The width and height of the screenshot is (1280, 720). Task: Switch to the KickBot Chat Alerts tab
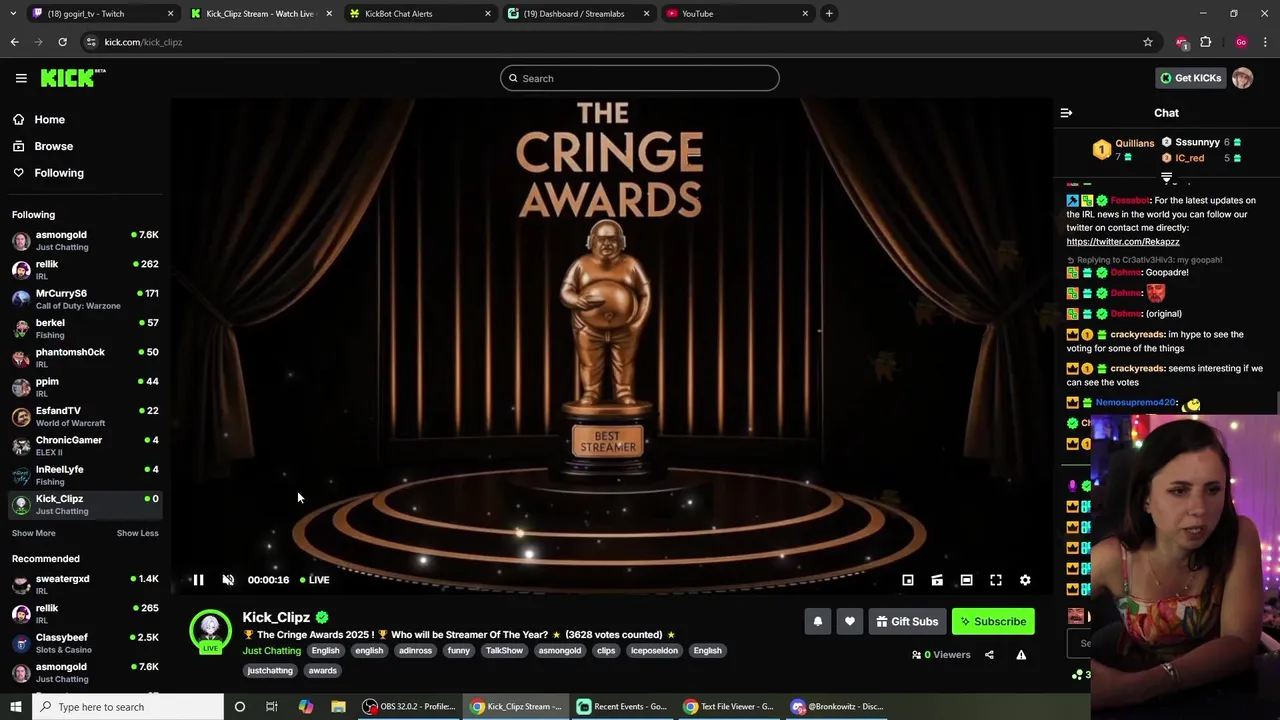(x=420, y=14)
